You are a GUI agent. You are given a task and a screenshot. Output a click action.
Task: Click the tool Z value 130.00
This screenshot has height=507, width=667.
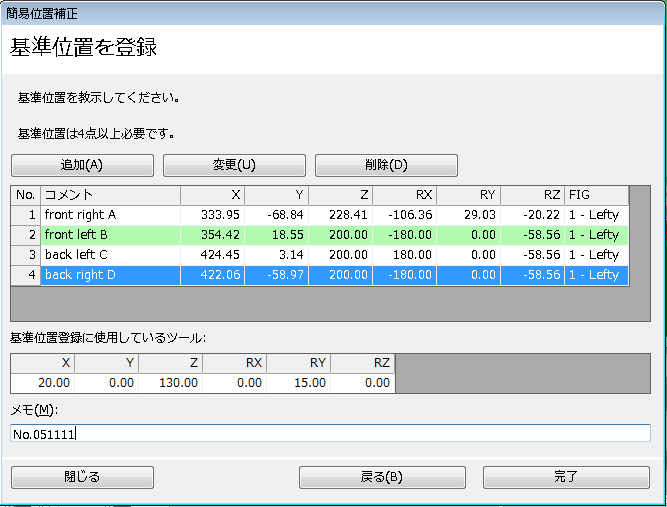pos(170,382)
